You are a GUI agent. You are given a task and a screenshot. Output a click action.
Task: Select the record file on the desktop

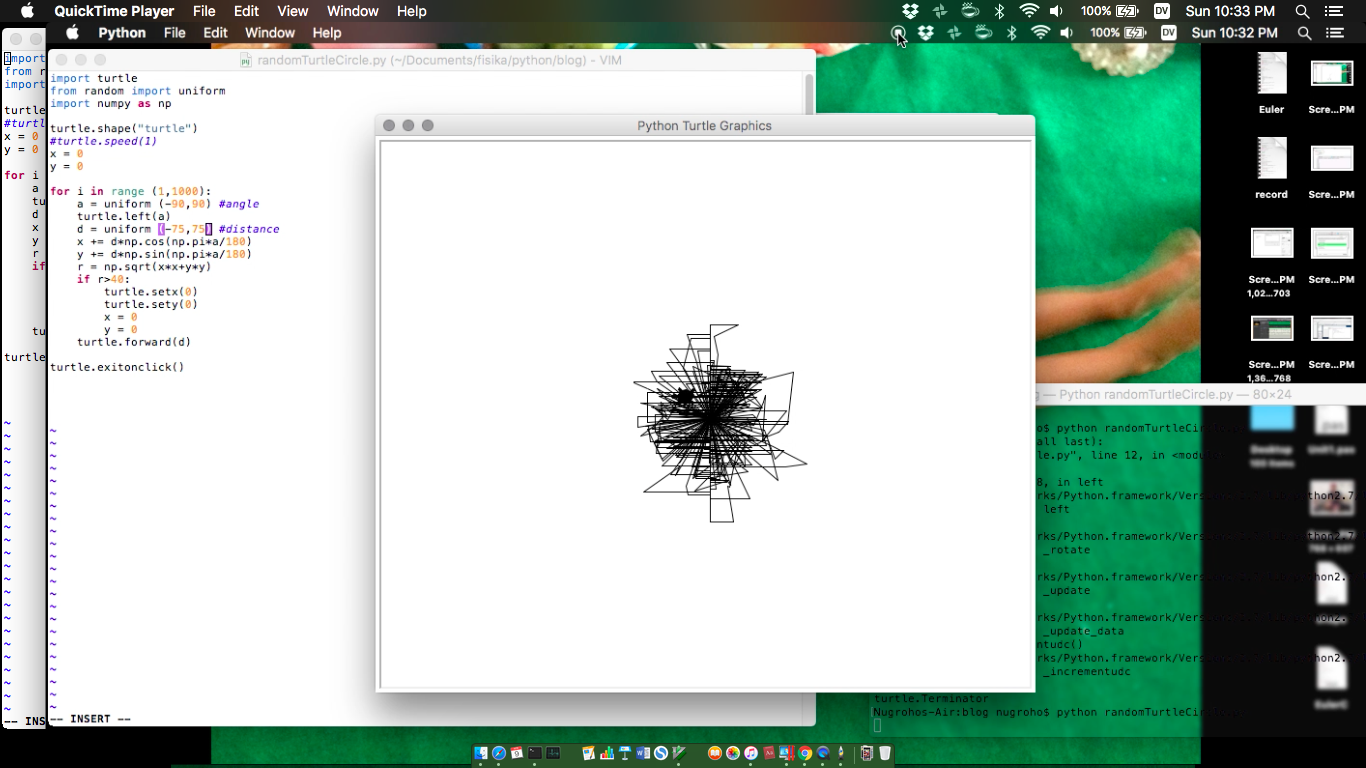click(x=1272, y=169)
